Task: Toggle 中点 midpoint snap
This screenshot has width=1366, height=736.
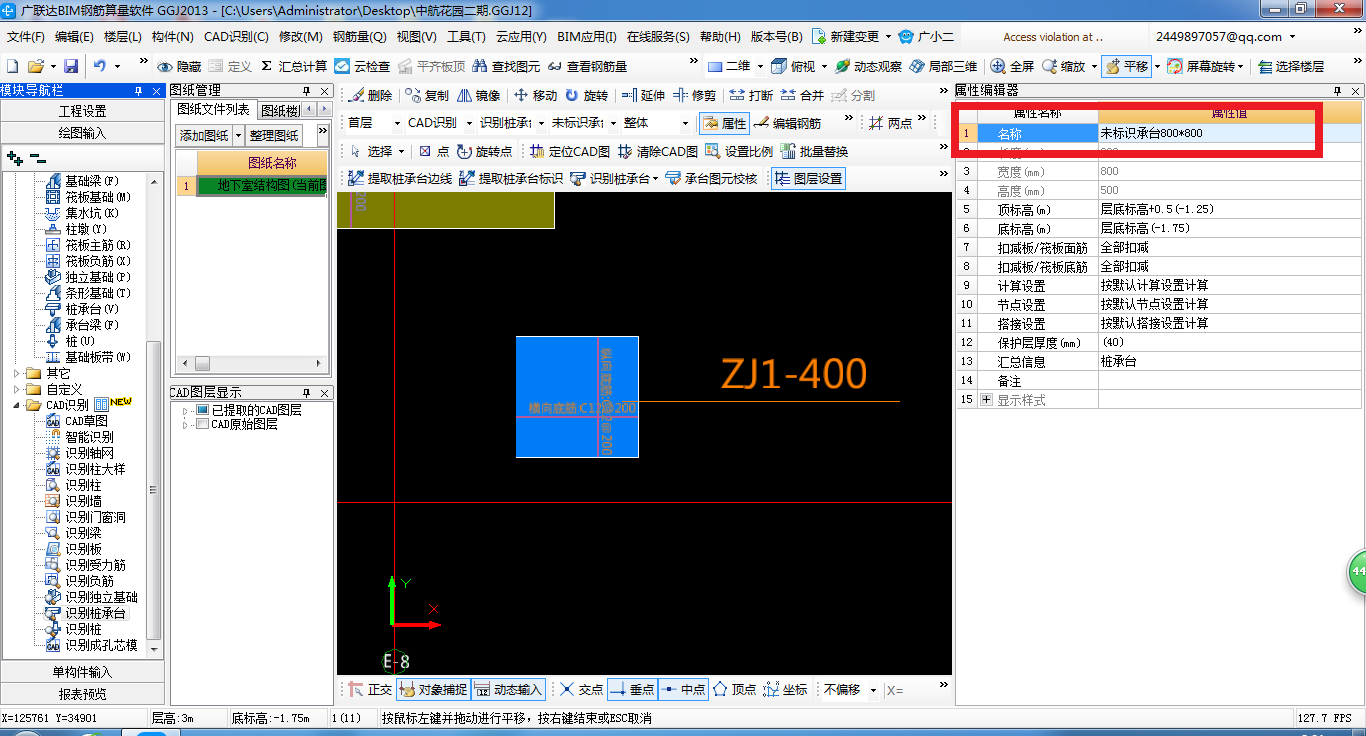Action: (x=683, y=690)
